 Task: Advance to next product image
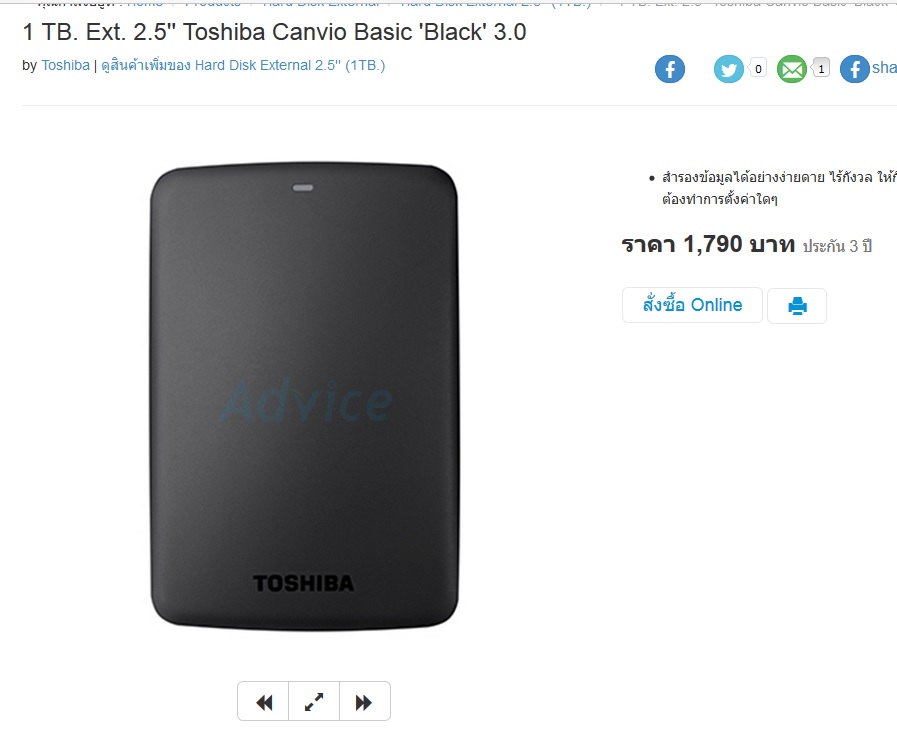pos(364,701)
